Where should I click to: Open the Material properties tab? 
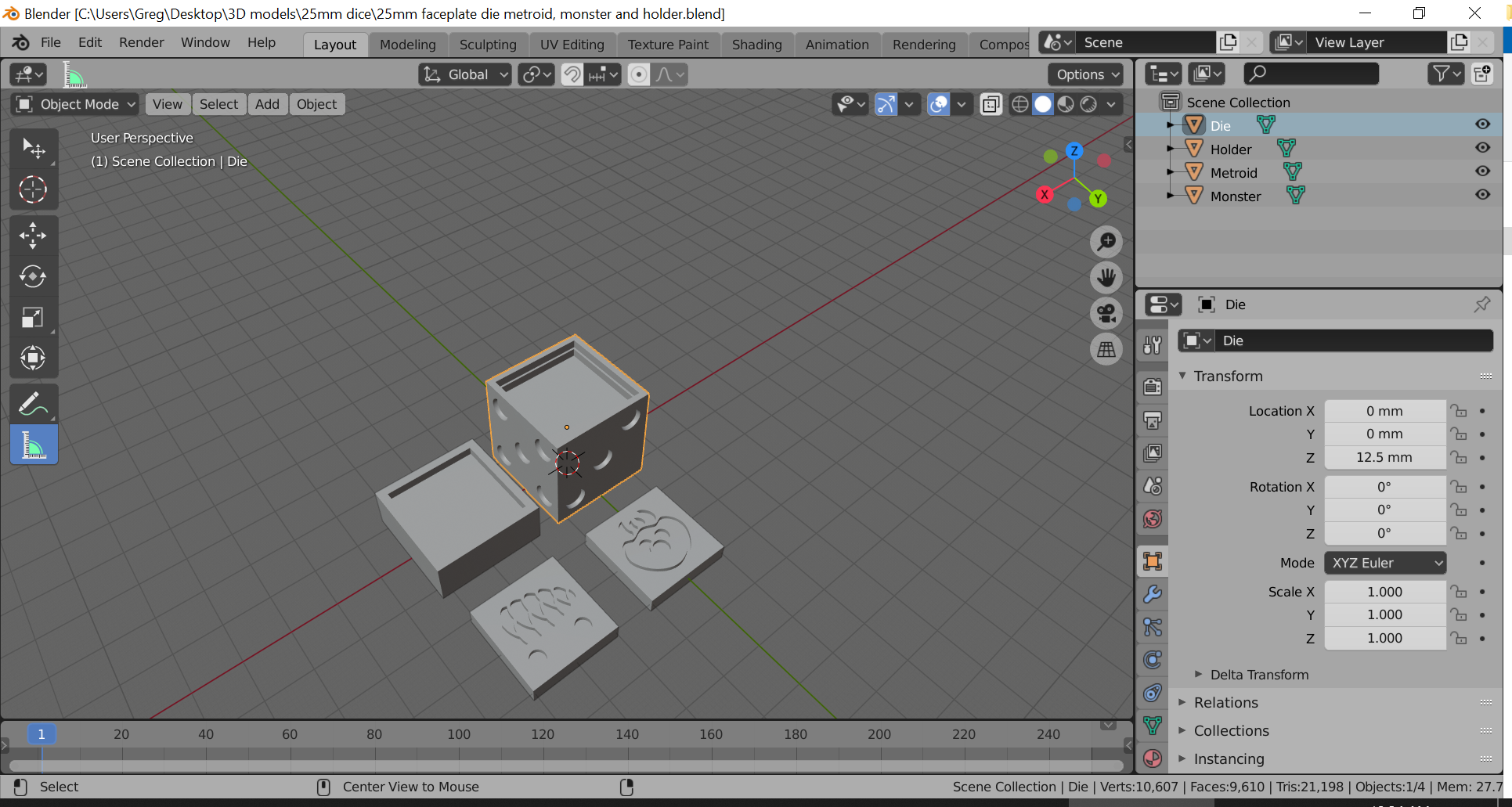pyautogui.click(x=1152, y=758)
